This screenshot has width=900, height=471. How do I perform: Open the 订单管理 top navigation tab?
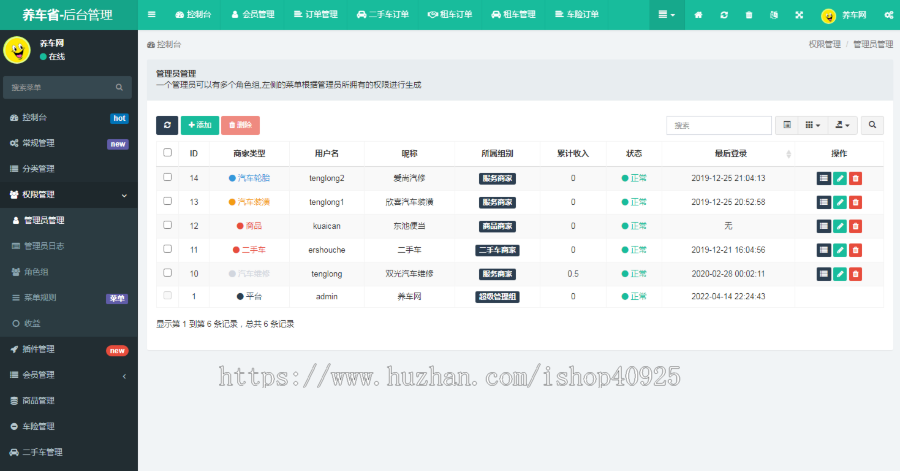tap(316, 14)
